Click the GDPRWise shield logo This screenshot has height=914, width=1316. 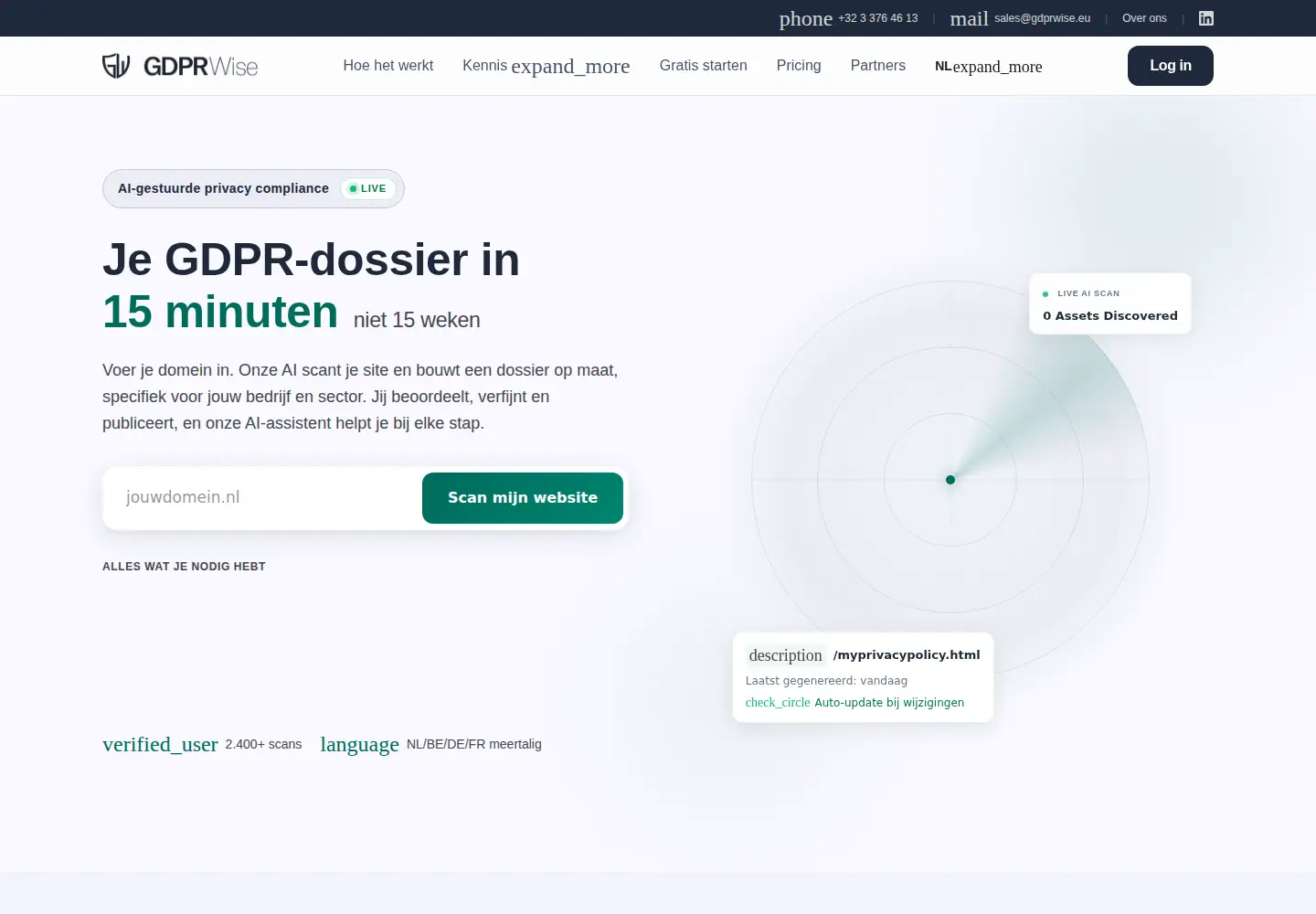116,66
